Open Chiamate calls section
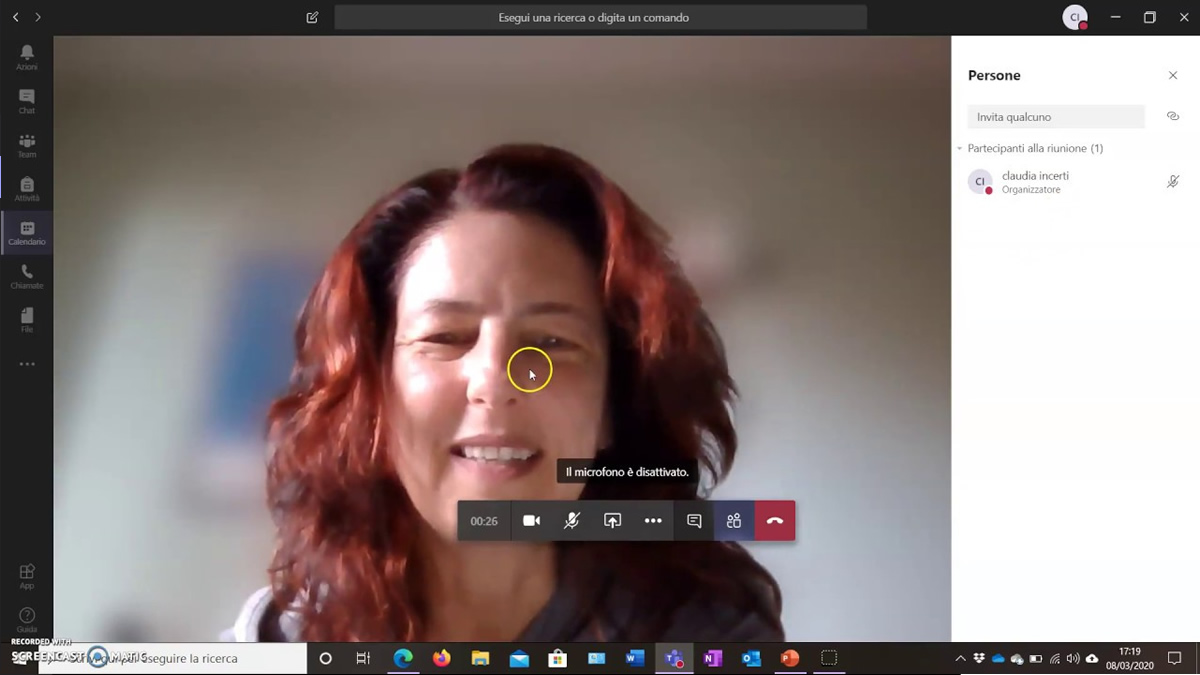The height and width of the screenshot is (675, 1200). 27,277
